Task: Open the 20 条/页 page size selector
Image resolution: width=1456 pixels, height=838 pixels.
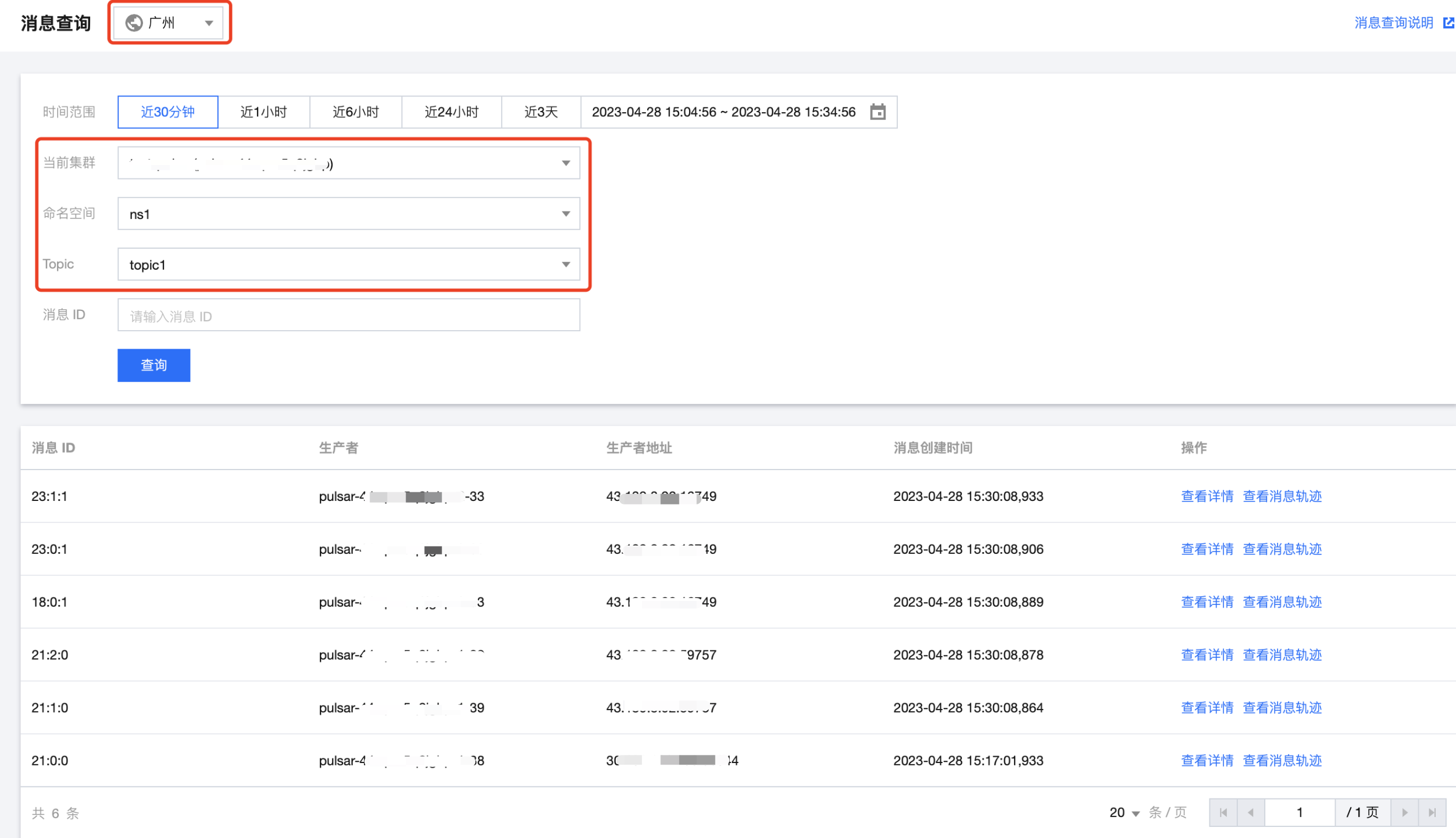Action: 1124,812
